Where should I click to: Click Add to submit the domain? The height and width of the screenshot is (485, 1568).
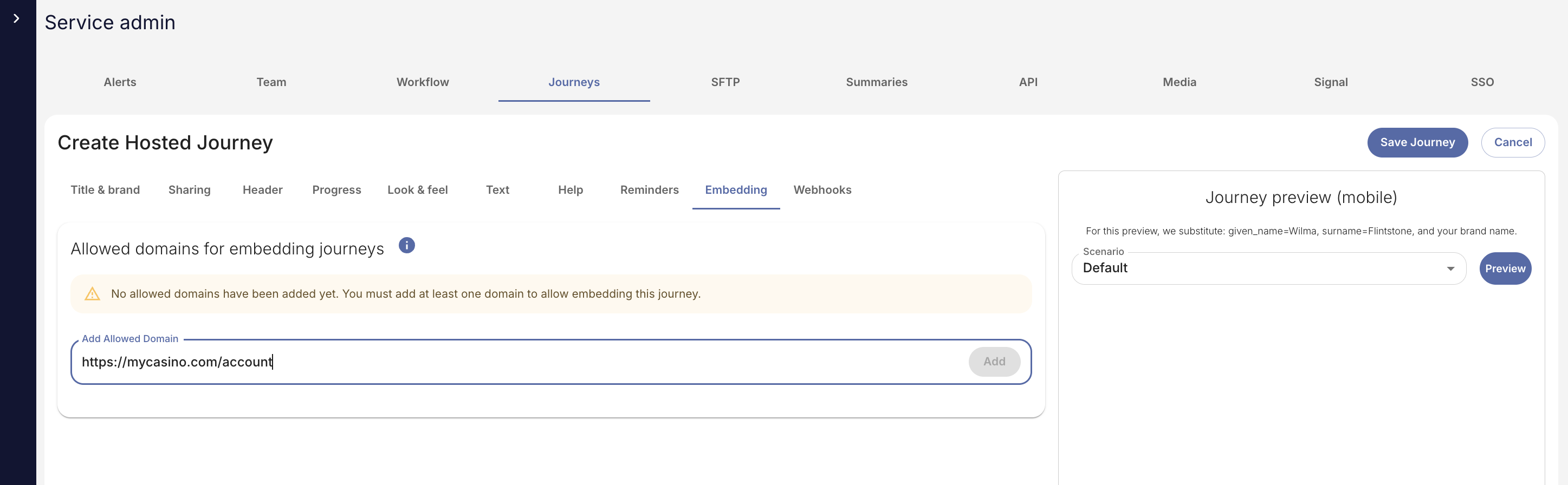(x=994, y=362)
